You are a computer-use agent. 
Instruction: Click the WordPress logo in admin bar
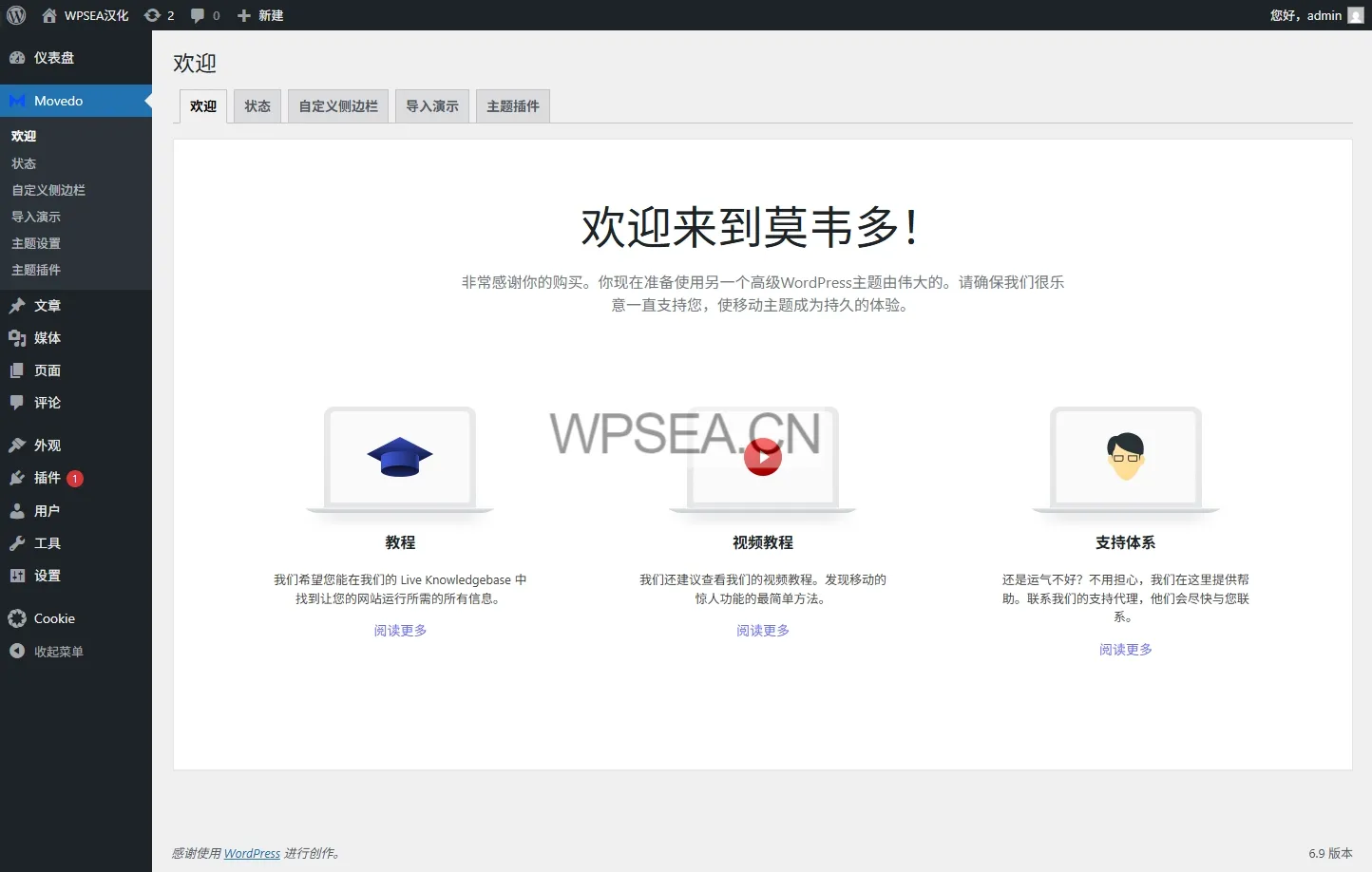pyautogui.click(x=16, y=15)
